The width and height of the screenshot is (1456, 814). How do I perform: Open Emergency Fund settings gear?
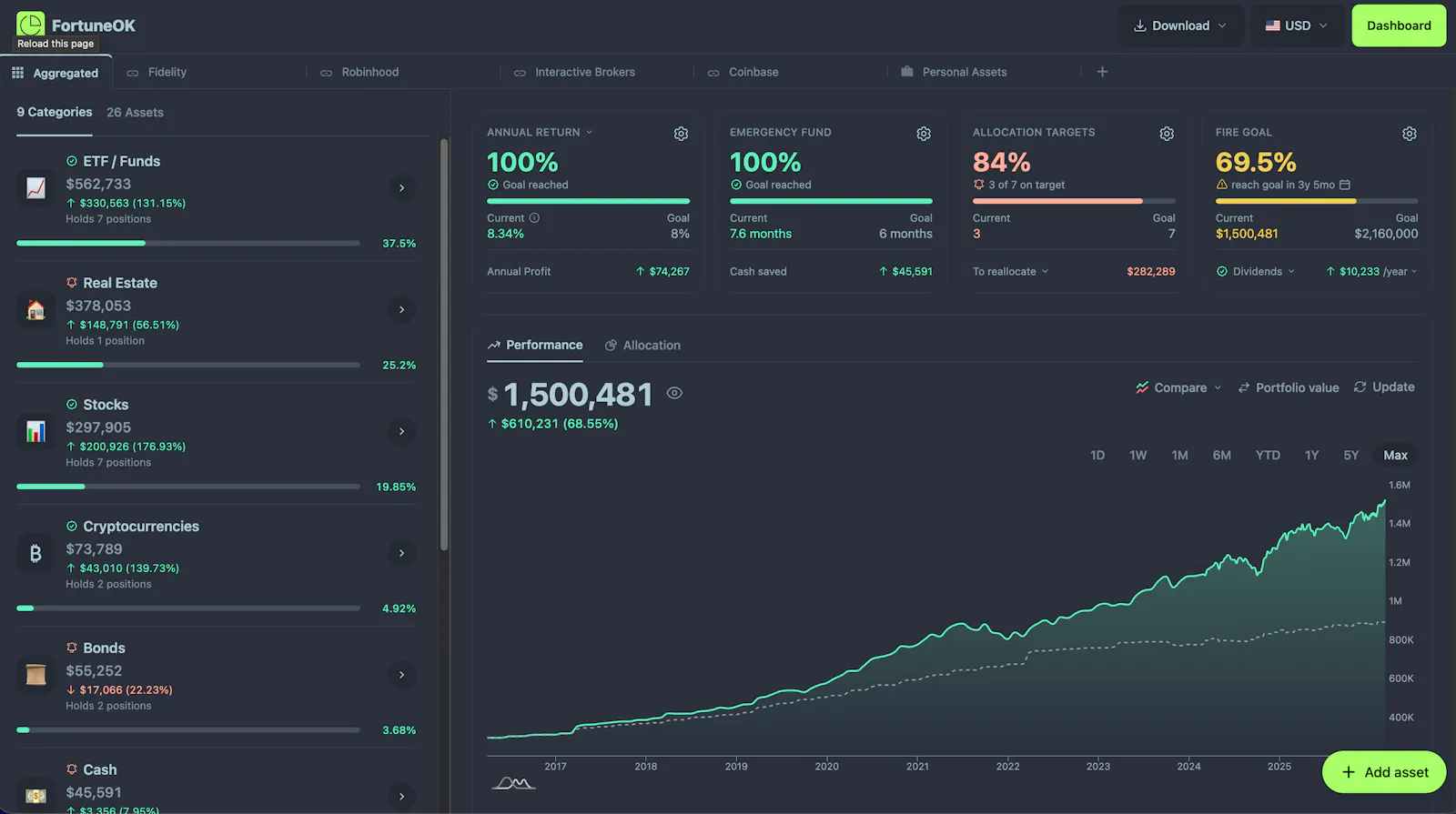tap(924, 134)
